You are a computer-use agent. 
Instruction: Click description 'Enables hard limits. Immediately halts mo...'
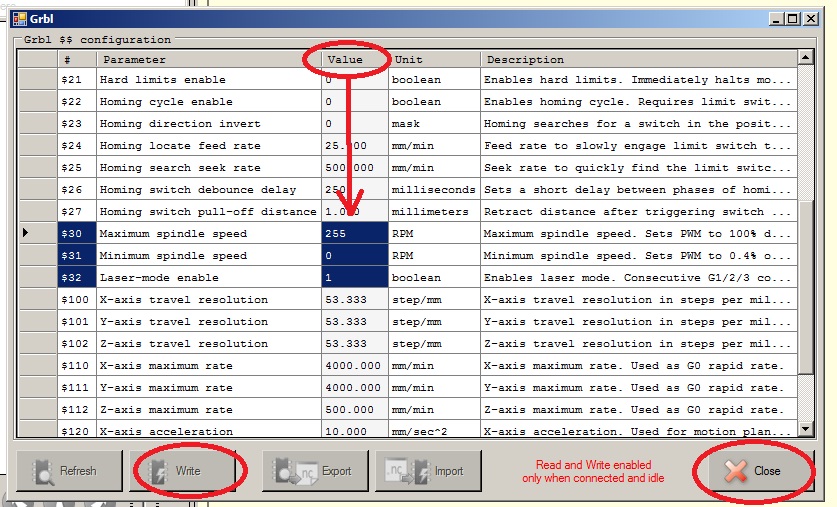pos(637,80)
